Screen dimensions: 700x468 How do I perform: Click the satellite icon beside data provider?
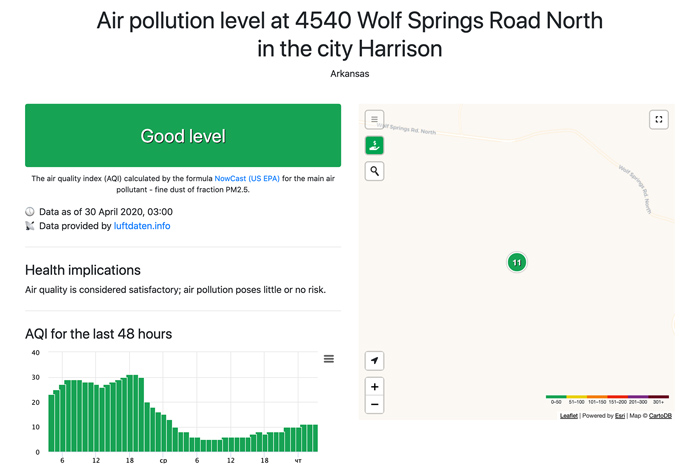[x=29, y=226]
